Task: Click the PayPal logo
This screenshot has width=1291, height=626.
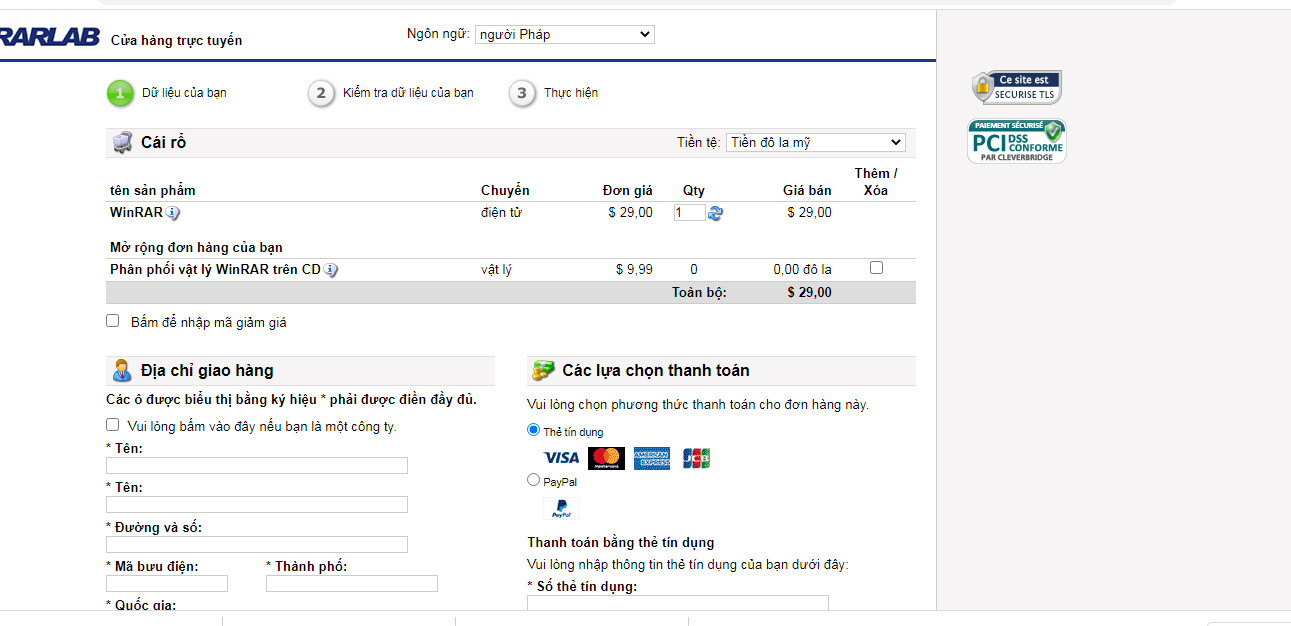Action: pyautogui.click(x=561, y=508)
